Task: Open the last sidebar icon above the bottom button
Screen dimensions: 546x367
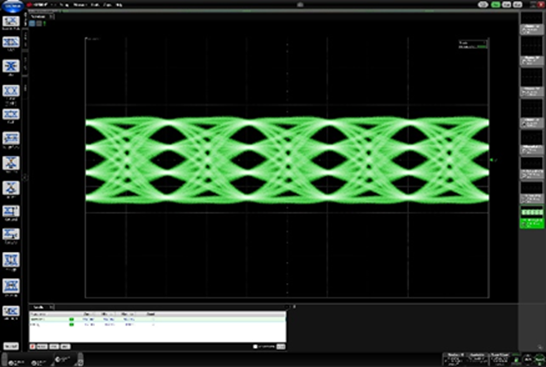Action: click(11, 311)
